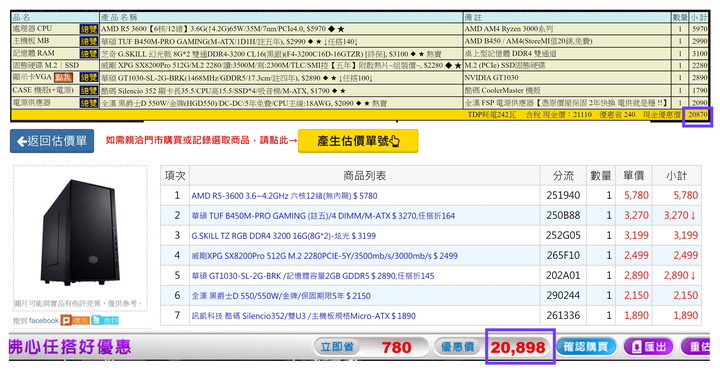Click the 分流 code 261336

coord(563,316)
